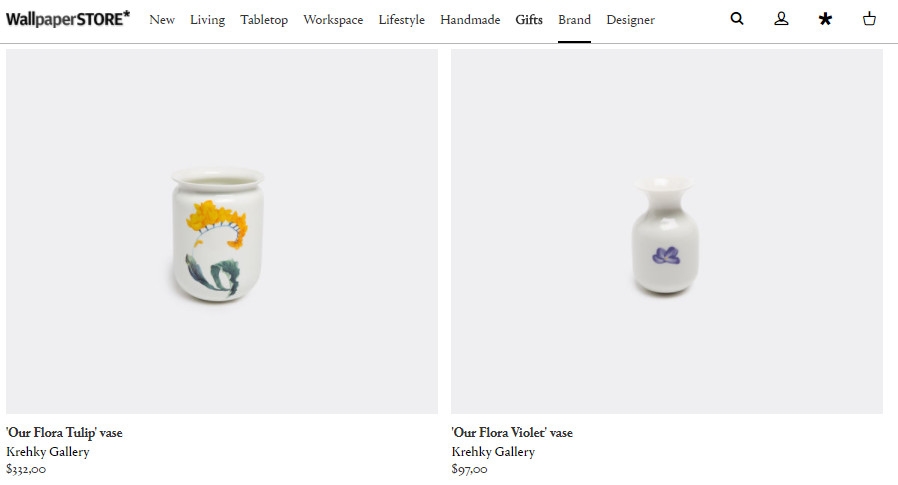Browse the Lifestyle category
This screenshot has height=485, width=898.
(x=401, y=19)
